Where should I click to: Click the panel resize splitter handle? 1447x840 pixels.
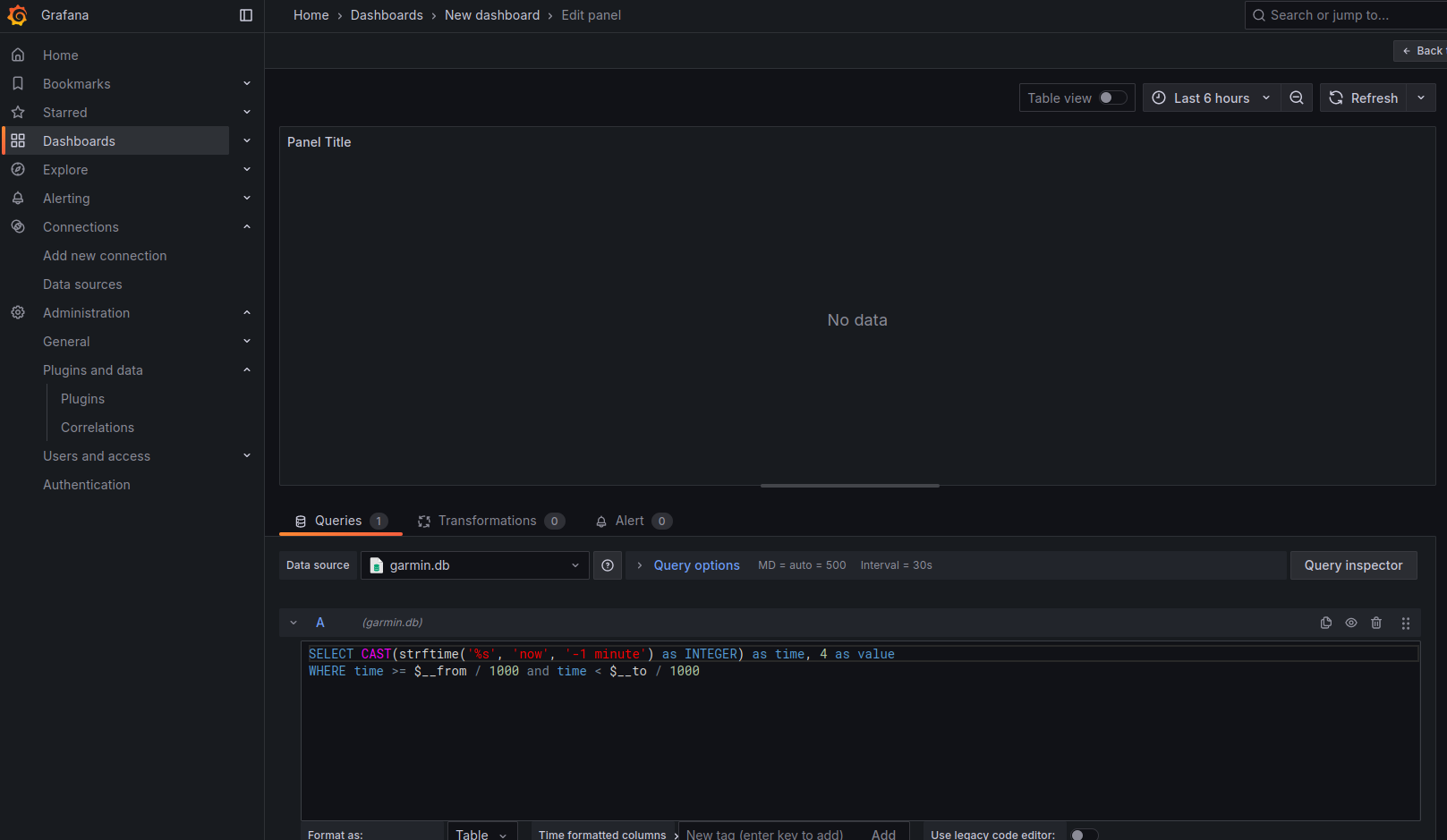850,486
